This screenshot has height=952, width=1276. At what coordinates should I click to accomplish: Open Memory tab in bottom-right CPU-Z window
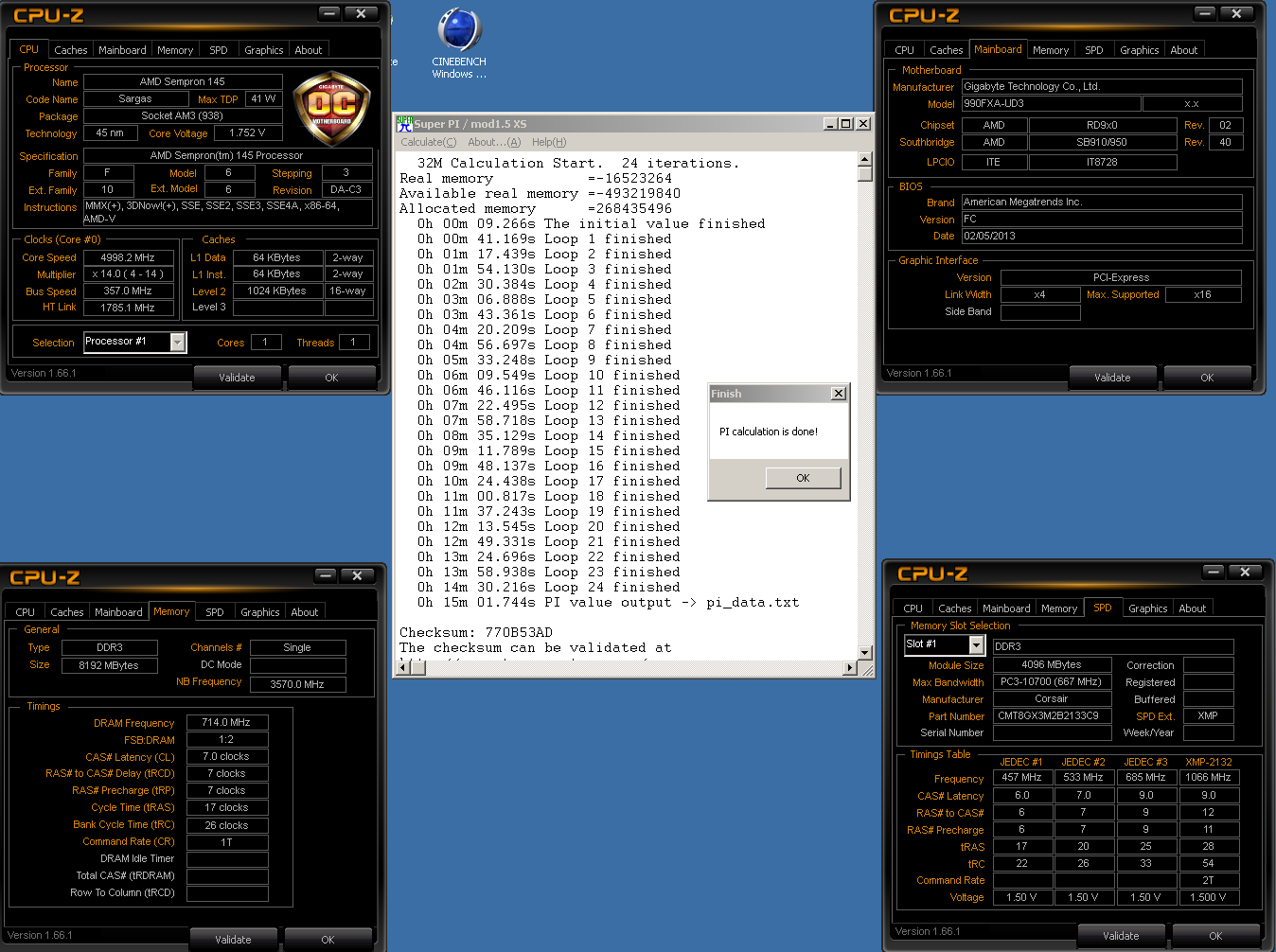(x=1059, y=608)
